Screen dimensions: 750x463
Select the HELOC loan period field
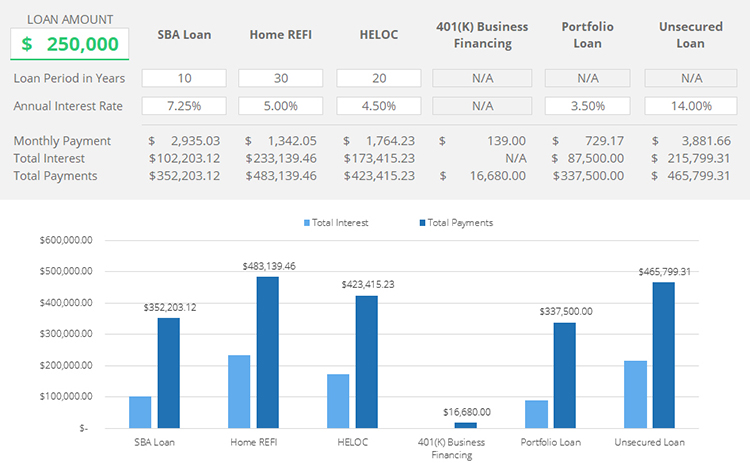(x=379, y=78)
